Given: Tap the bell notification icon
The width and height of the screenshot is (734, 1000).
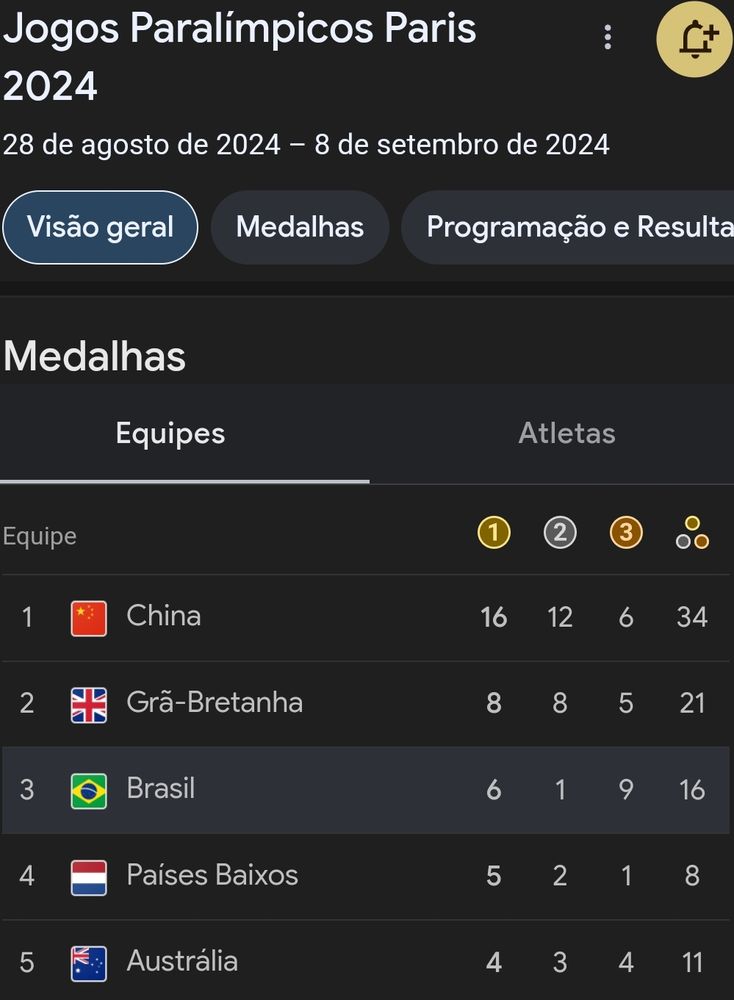Looking at the screenshot, I should 694,40.
